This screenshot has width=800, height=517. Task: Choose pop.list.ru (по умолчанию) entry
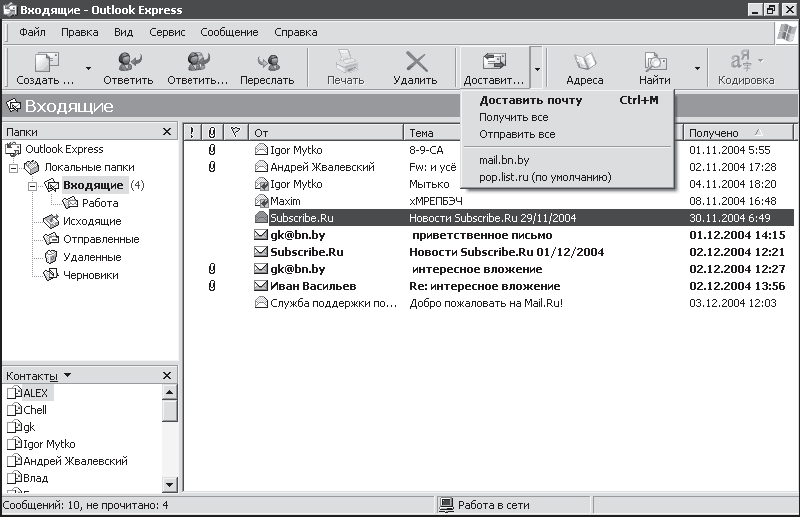pos(567,177)
